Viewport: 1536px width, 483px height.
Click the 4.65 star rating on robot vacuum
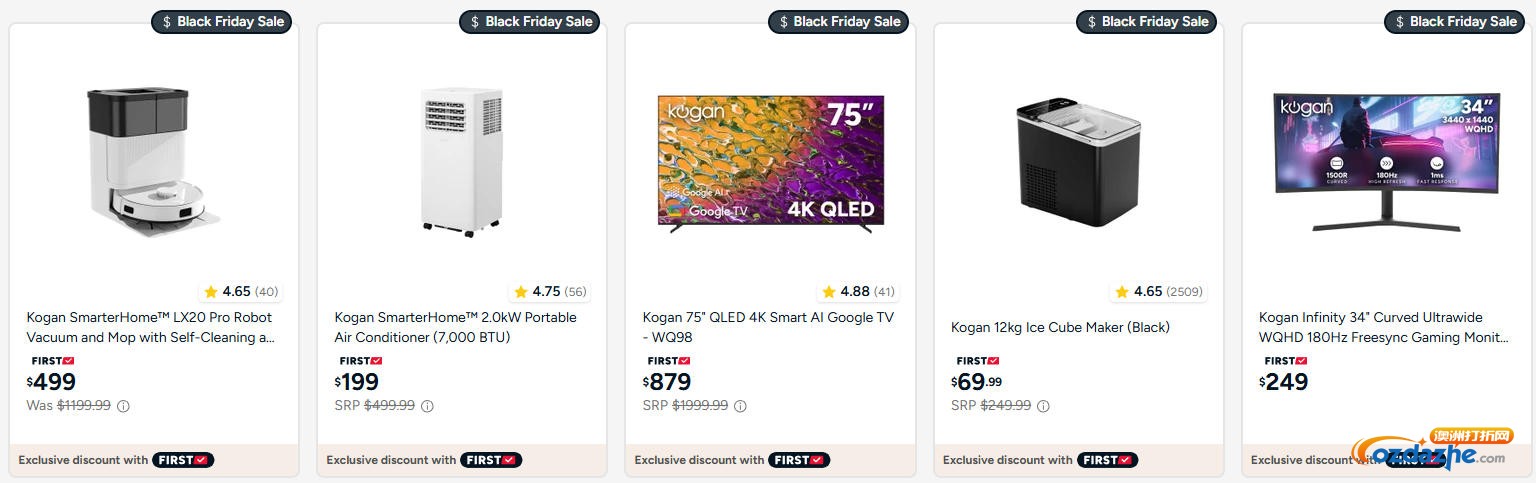pyautogui.click(x=240, y=292)
